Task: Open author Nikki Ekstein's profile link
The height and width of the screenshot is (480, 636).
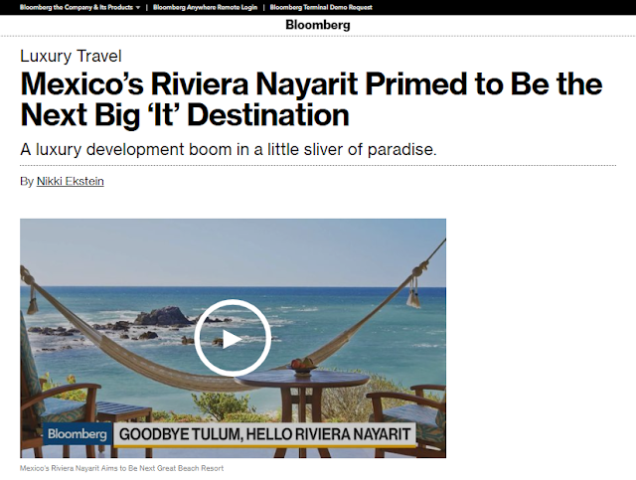Action: (x=70, y=181)
